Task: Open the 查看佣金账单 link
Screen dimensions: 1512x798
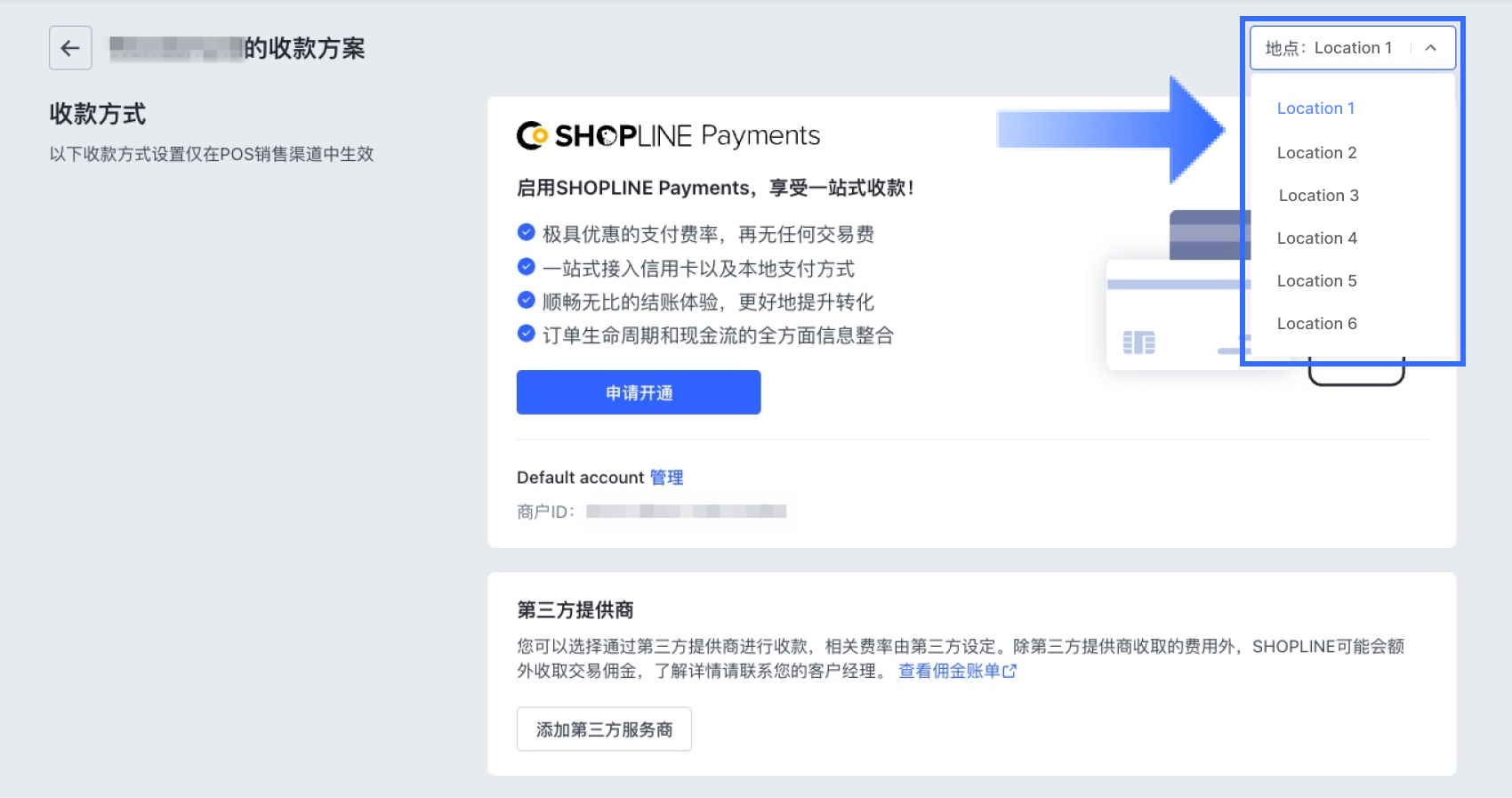Action: coord(949,672)
